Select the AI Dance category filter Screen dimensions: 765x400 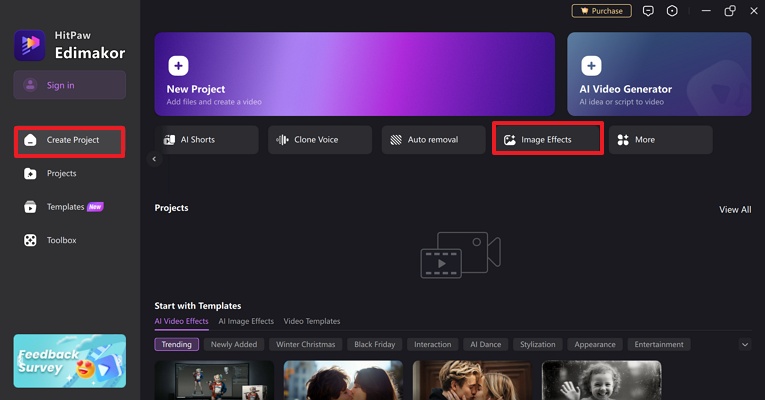click(x=486, y=344)
